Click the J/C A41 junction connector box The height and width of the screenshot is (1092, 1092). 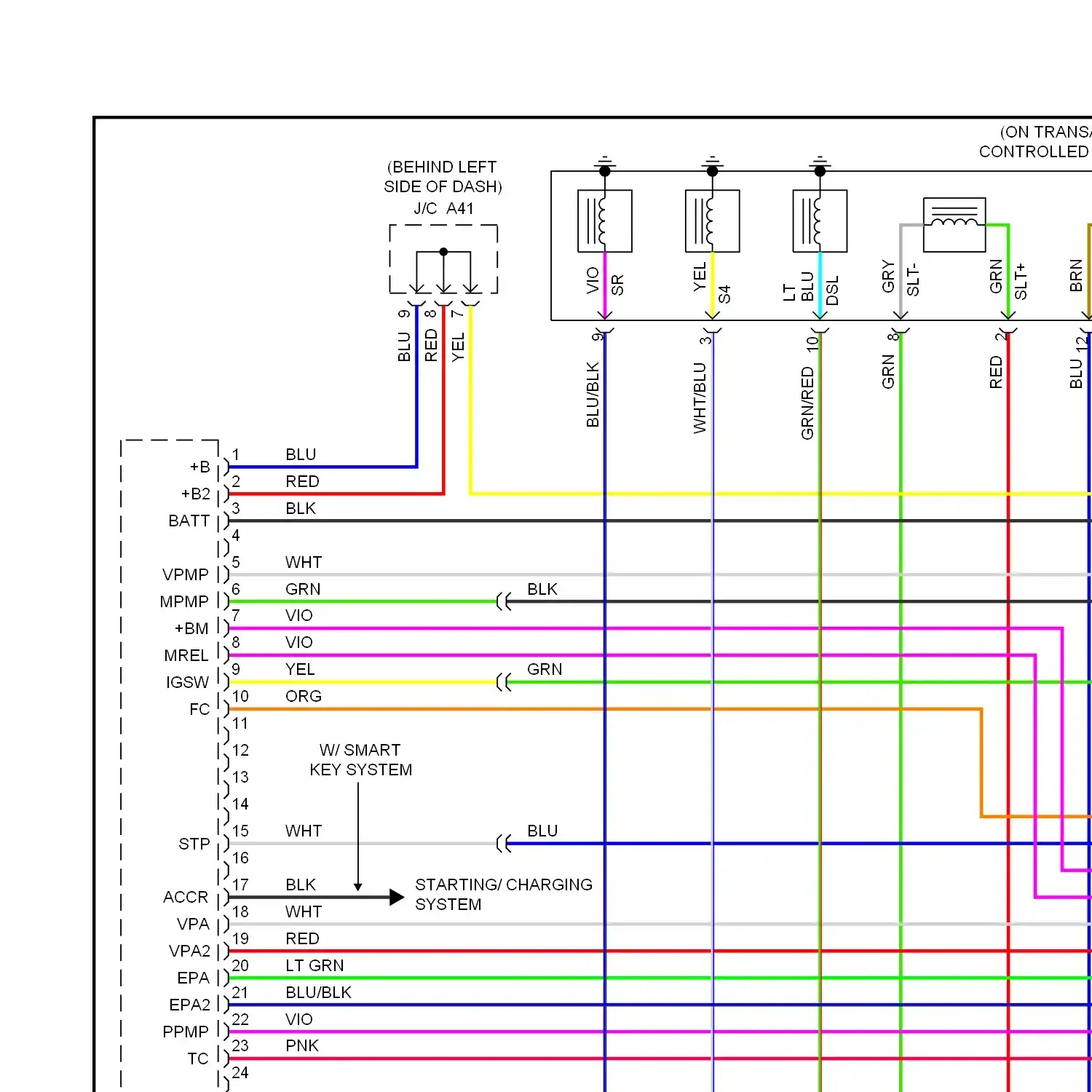pyautogui.click(x=443, y=259)
